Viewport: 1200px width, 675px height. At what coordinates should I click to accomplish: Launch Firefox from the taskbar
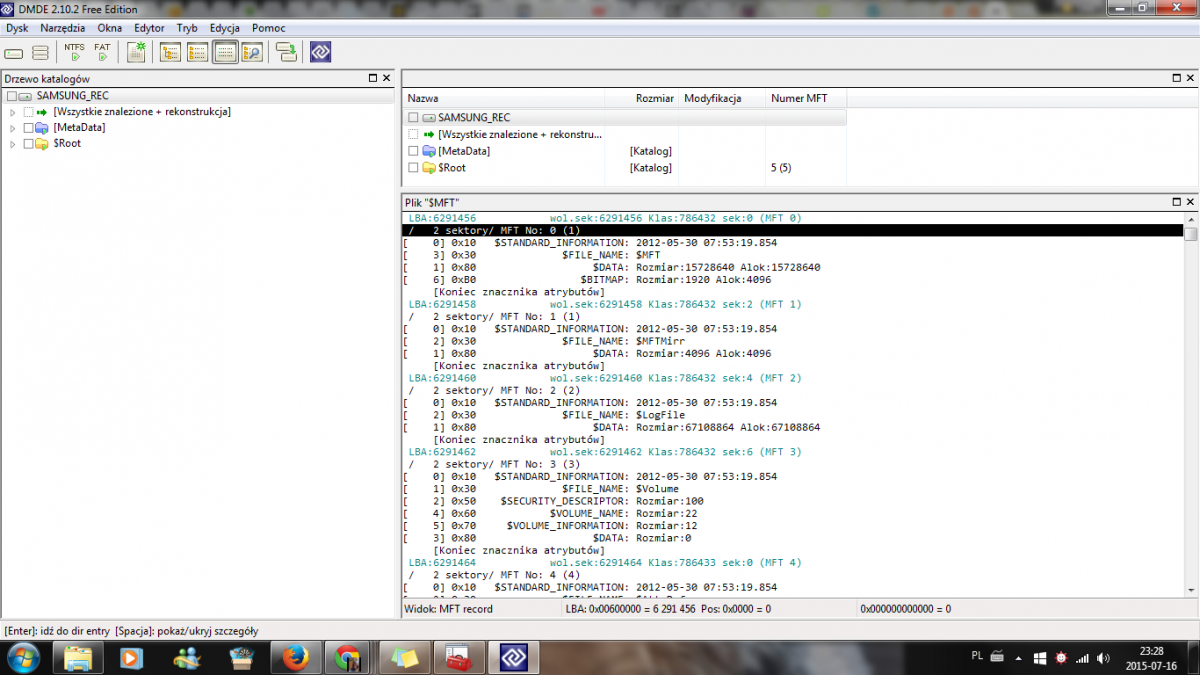pos(294,658)
